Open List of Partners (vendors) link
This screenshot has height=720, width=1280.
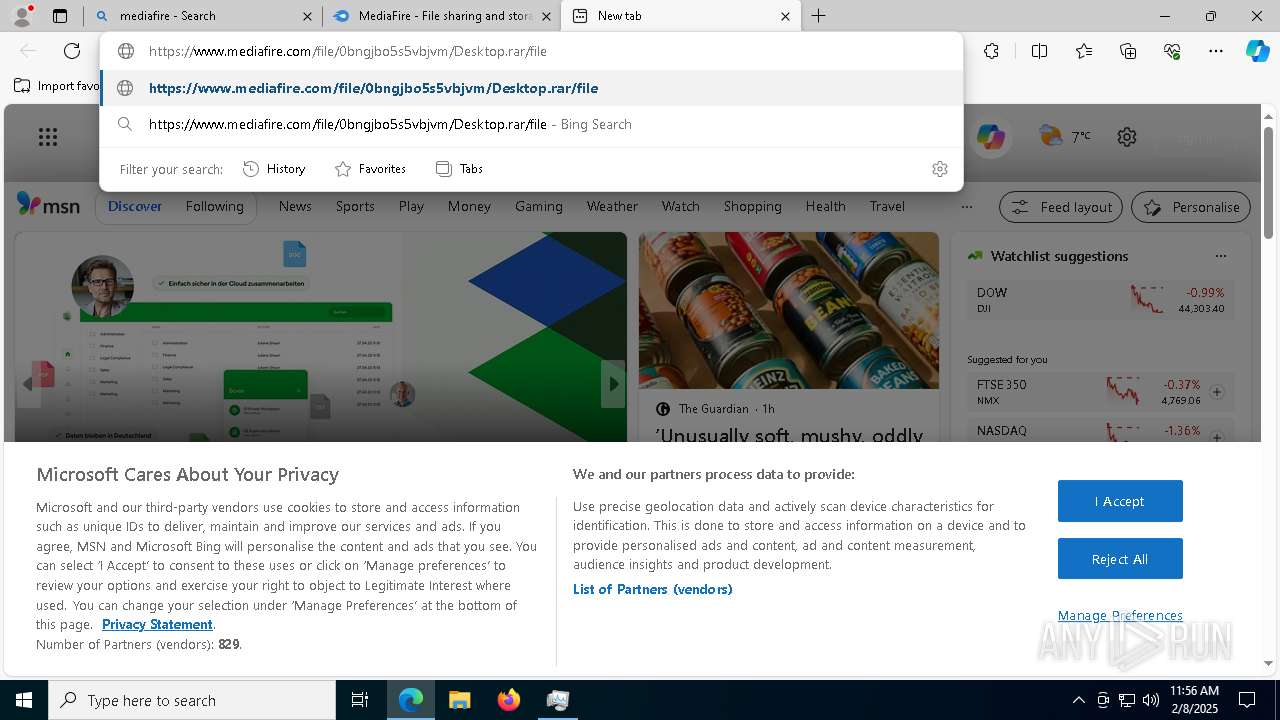tap(653, 589)
